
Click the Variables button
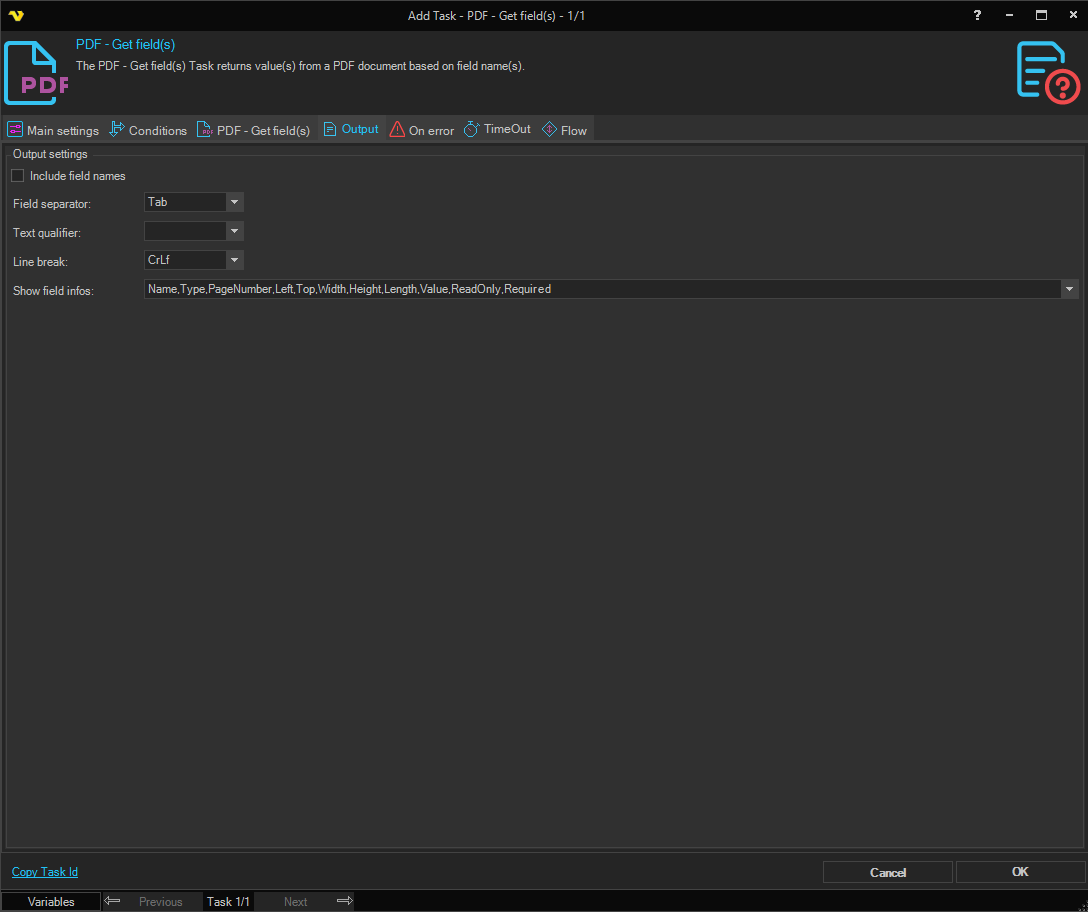pyautogui.click(x=51, y=901)
